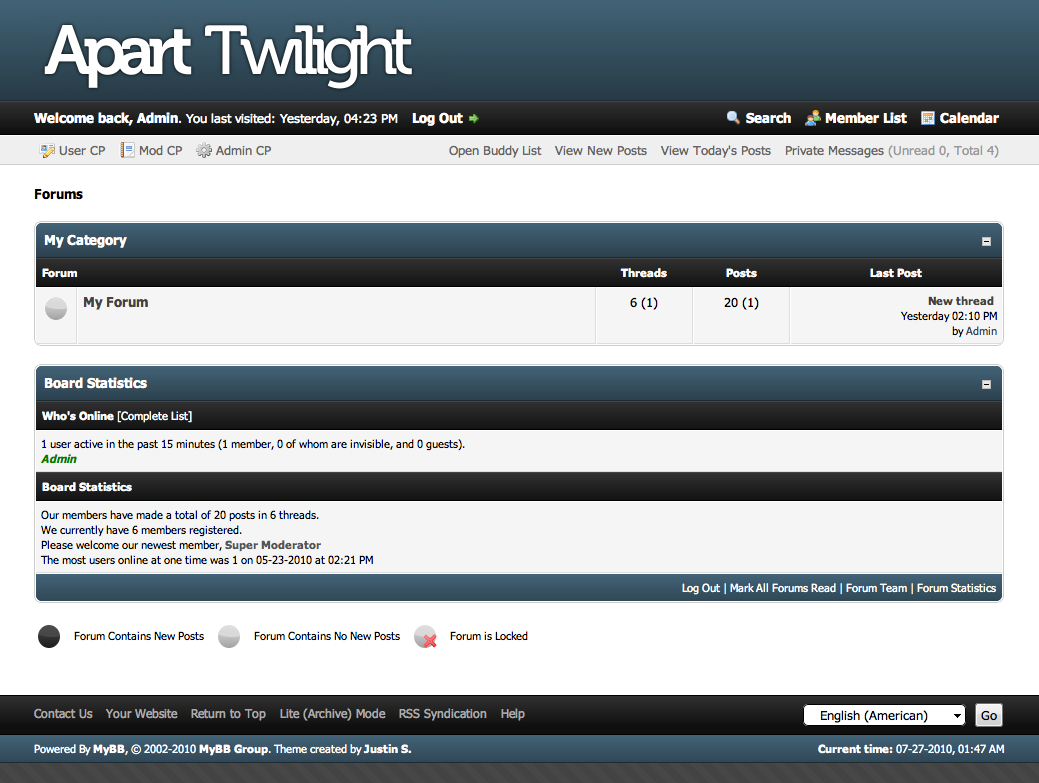Open the Forum Statistics link

[956, 588]
